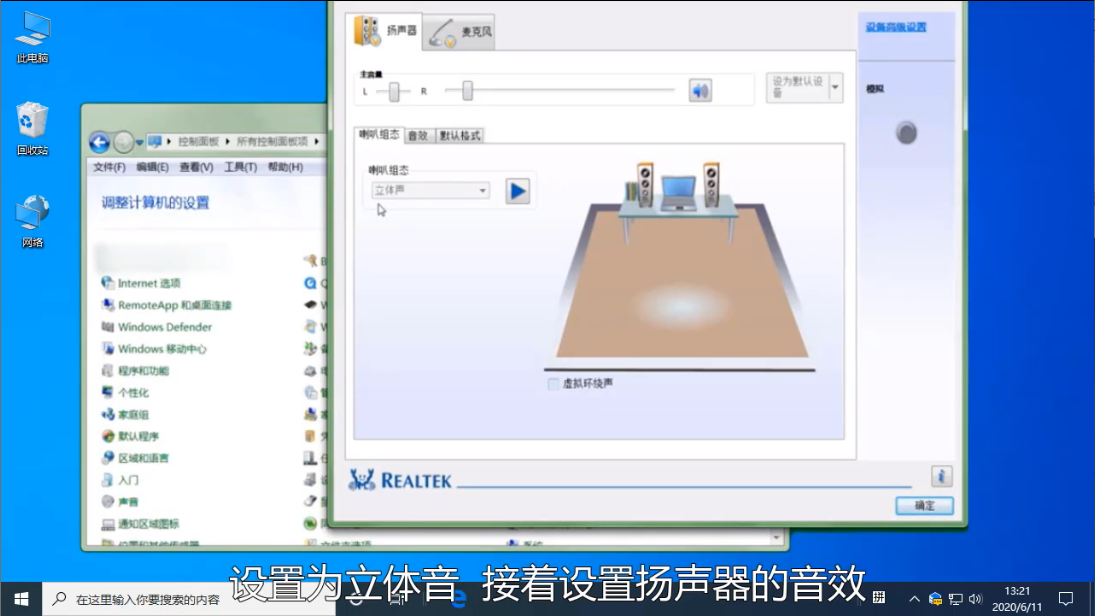
Task: Show hidden system tray icons
Action: point(914,599)
